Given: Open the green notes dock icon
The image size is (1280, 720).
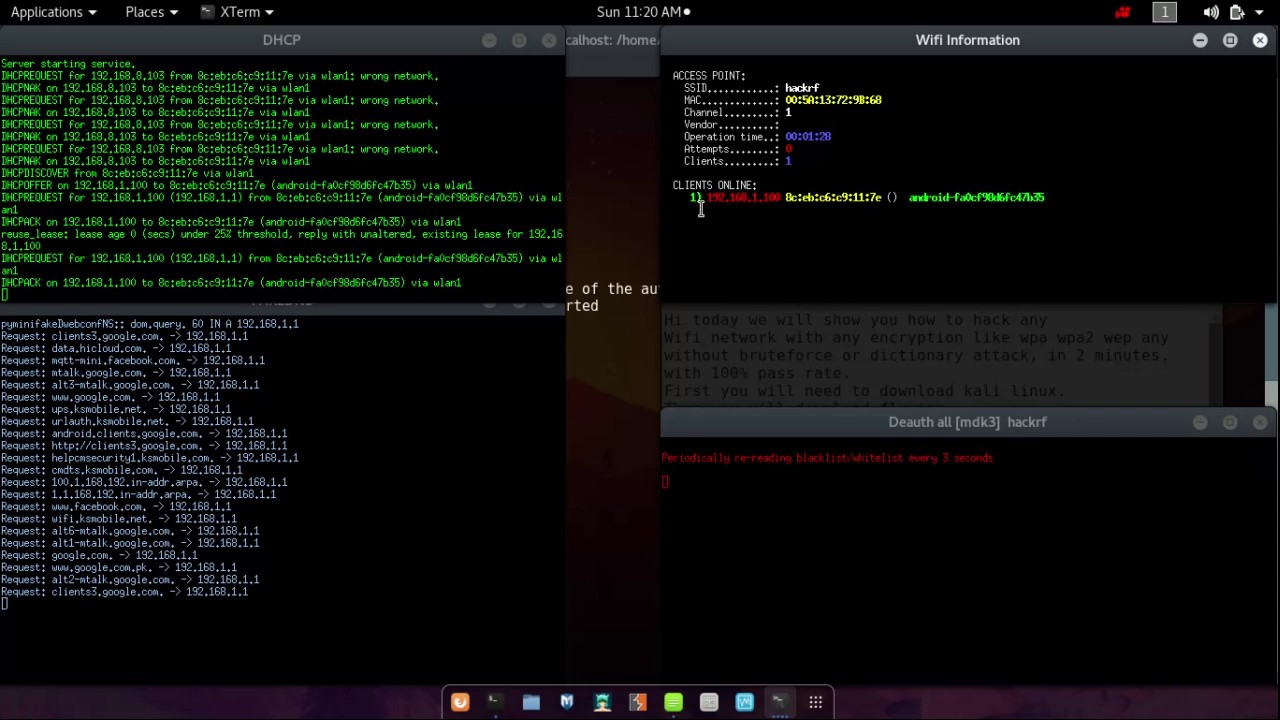Looking at the screenshot, I should click(x=673, y=702).
